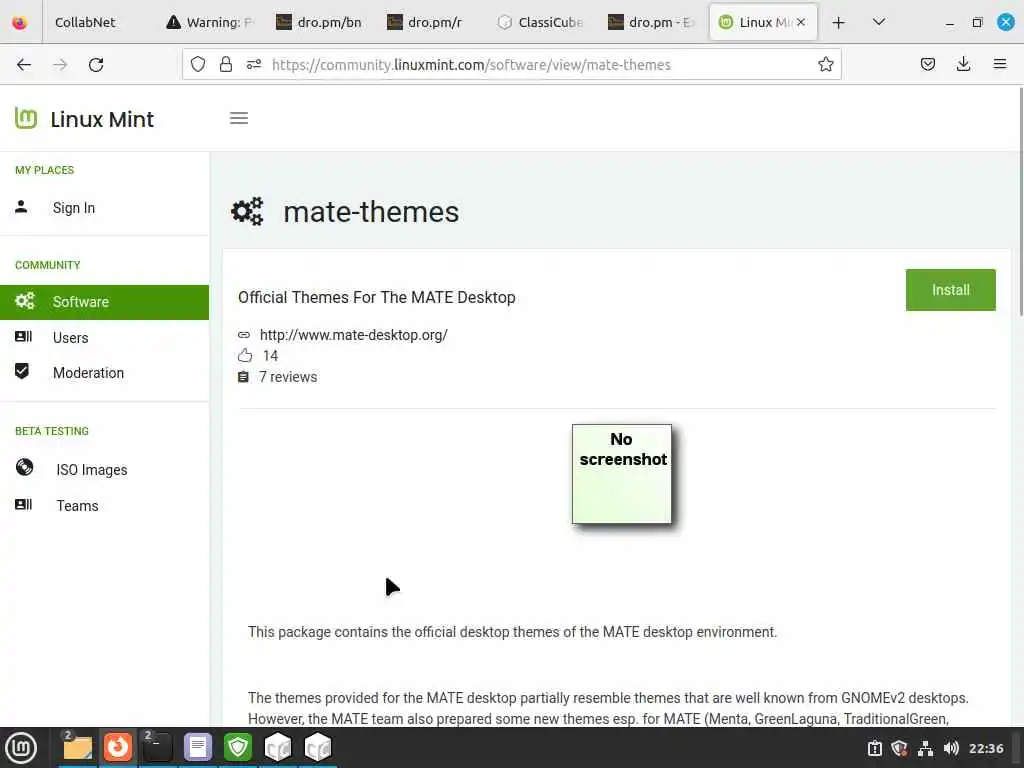Switch to the dro.pm/r tab

coord(430,22)
